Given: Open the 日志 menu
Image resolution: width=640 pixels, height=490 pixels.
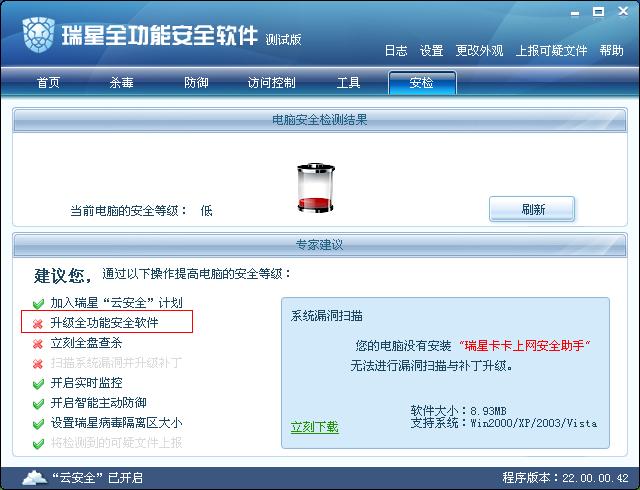Looking at the screenshot, I should (x=396, y=51).
